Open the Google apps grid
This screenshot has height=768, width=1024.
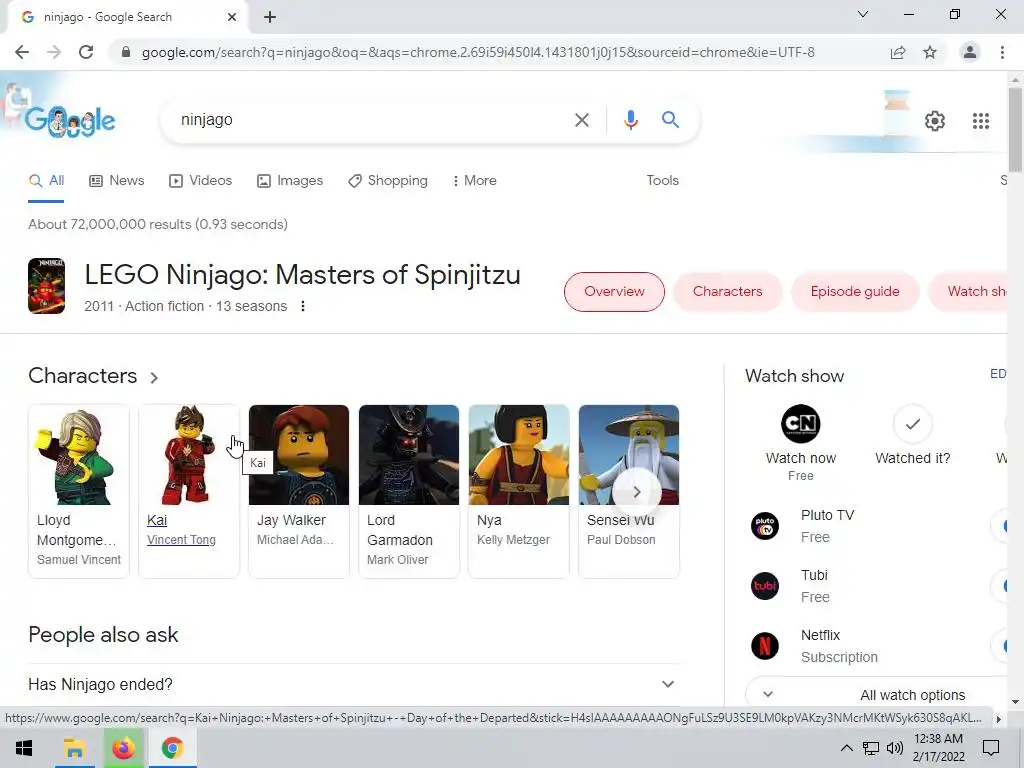point(980,121)
